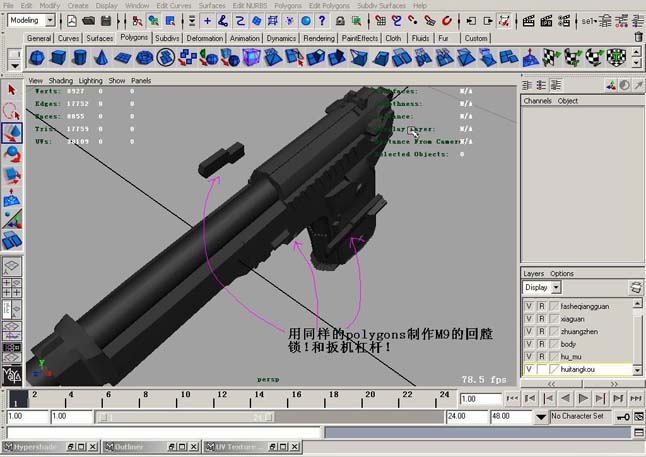Viewport: 646px width, 457px height.
Task: Click the open scene folder icon
Action: click(x=89, y=21)
